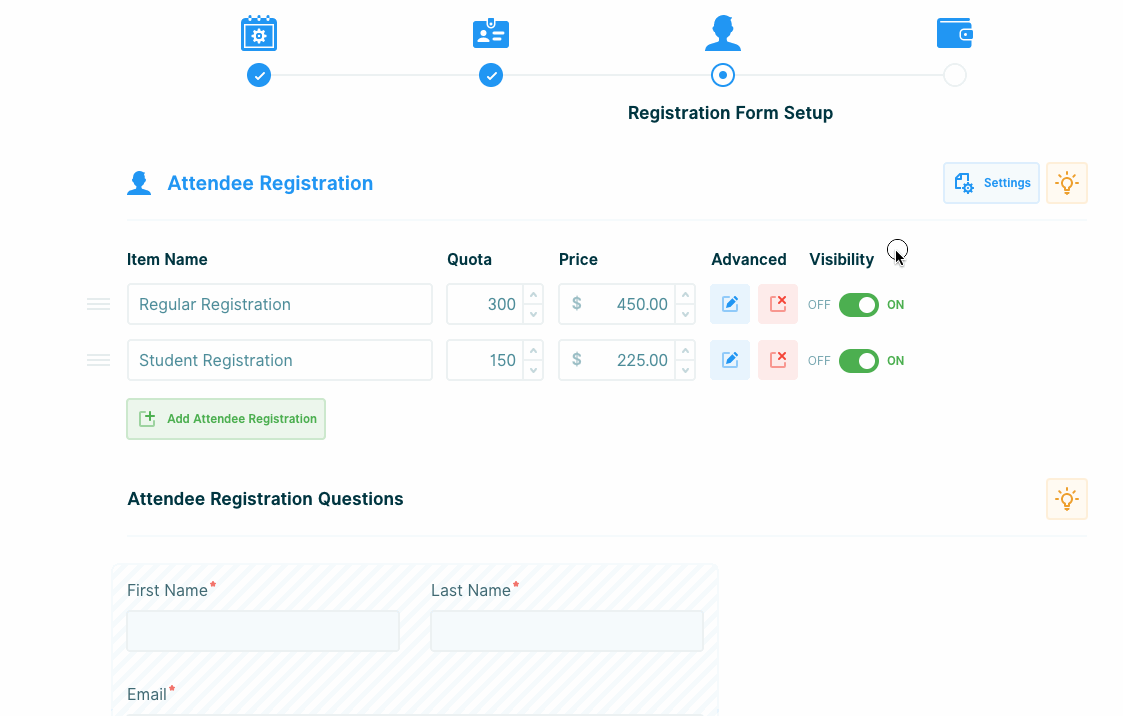Image resolution: width=1123 pixels, height=716 pixels.
Task: Edit advanced options for Student Registration
Action: [730, 360]
